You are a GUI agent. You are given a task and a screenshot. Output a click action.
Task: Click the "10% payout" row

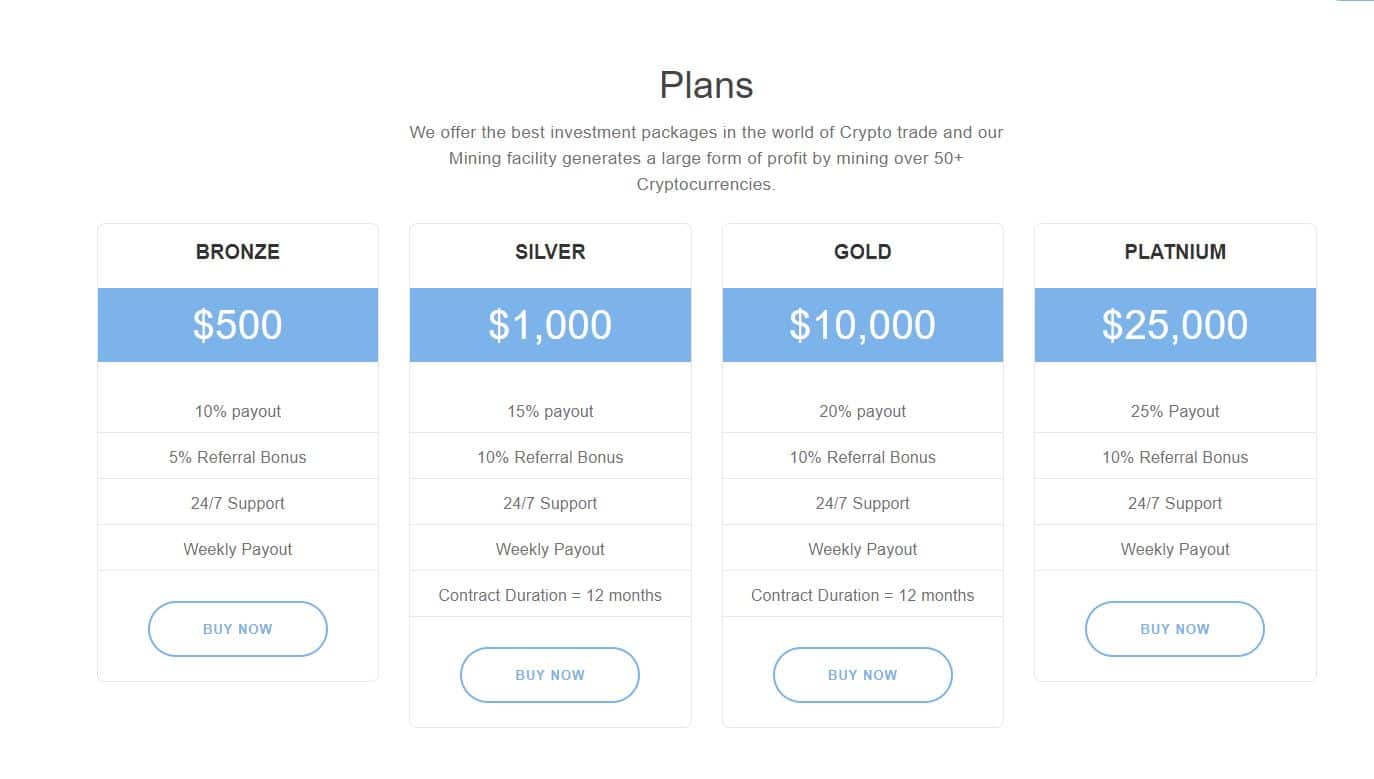coord(238,411)
